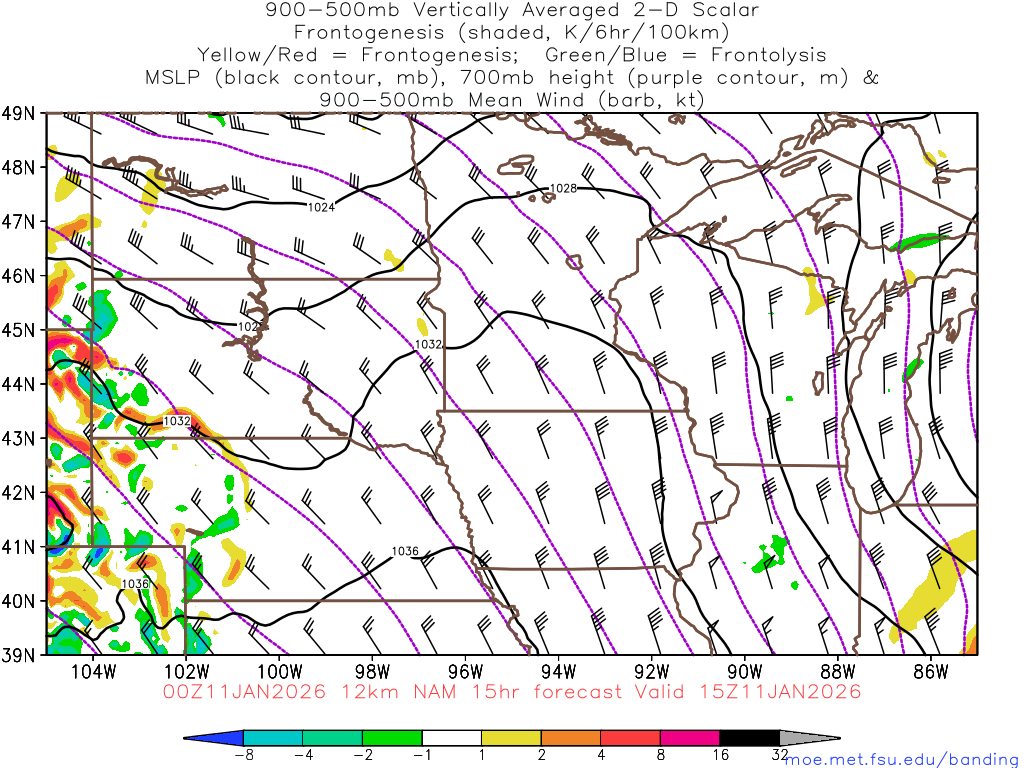Click the 86W longitude axis label

coord(931,671)
